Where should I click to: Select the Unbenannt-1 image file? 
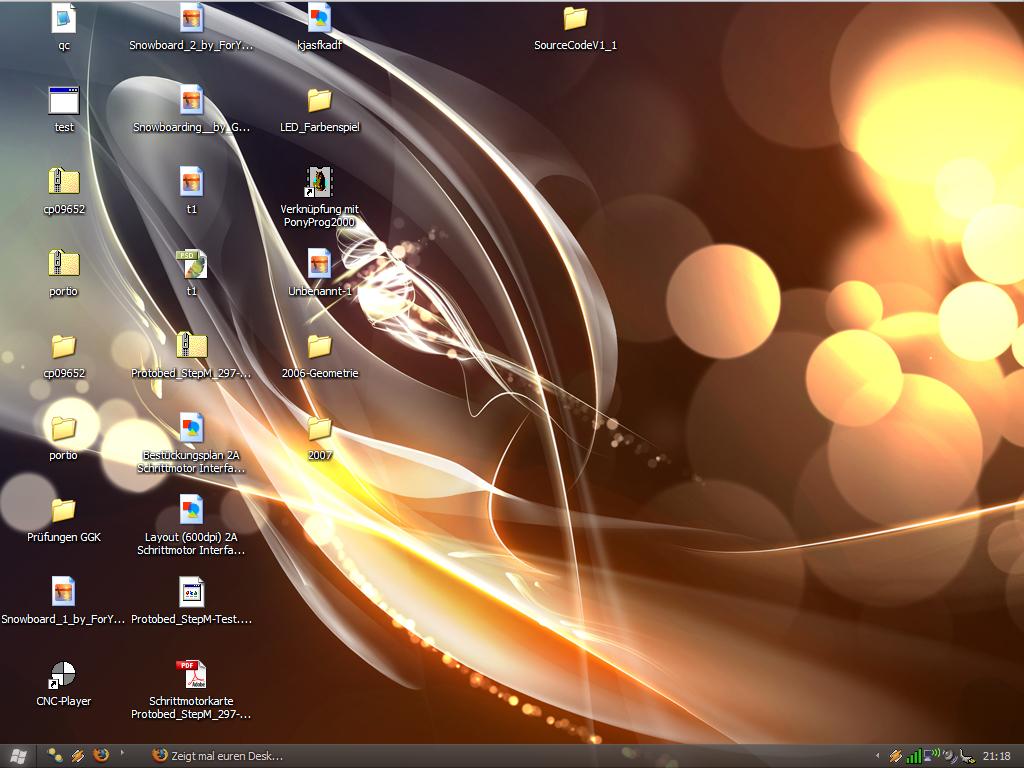point(319,264)
